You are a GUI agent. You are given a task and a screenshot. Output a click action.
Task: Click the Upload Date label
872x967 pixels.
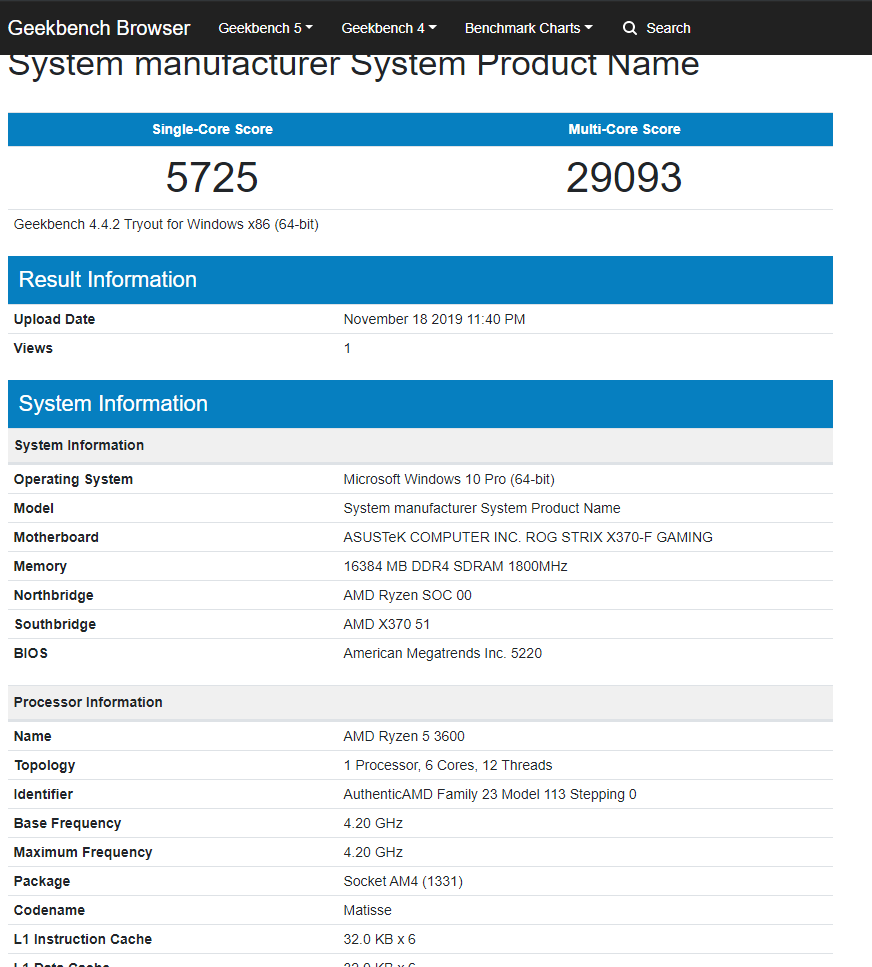pyautogui.click(x=54, y=319)
